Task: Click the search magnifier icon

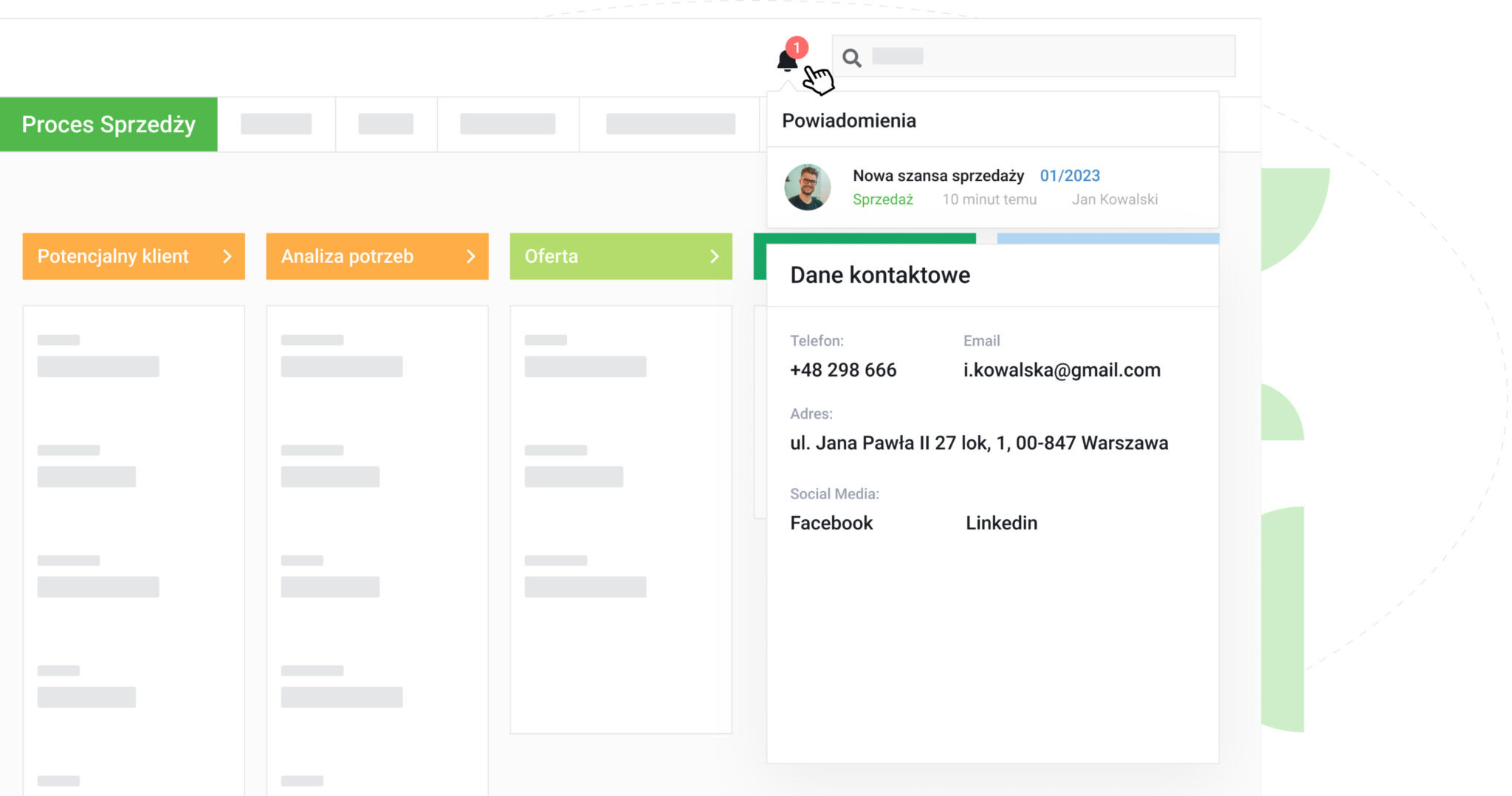Action: [x=853, y=56]
